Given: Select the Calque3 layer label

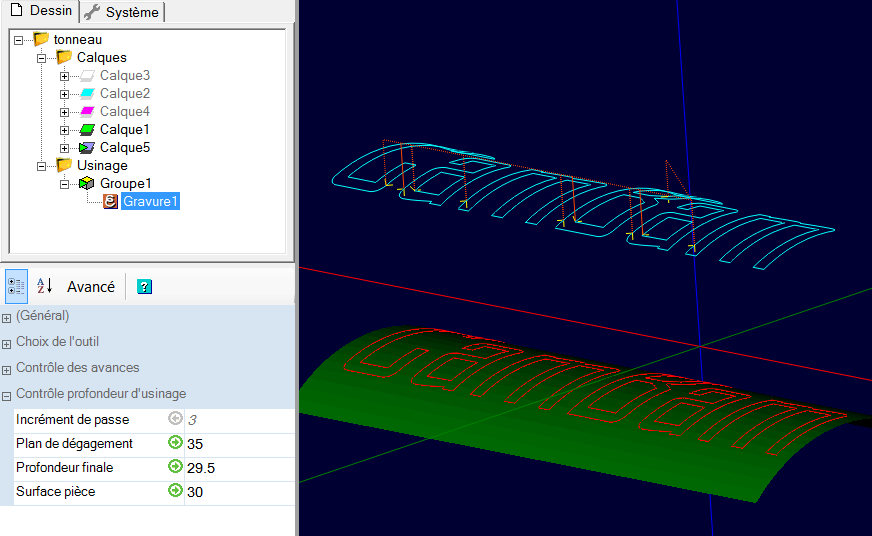Looking at the screenshot, I should click(125, 76).
